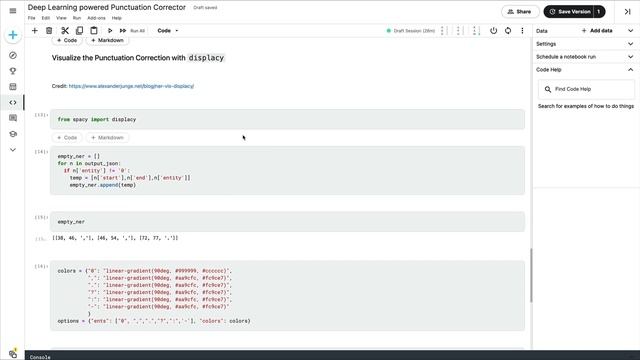Open the Learn graduation cap icon
The width and height of the screenshot is (640, 360).
(x=13, y=134)
